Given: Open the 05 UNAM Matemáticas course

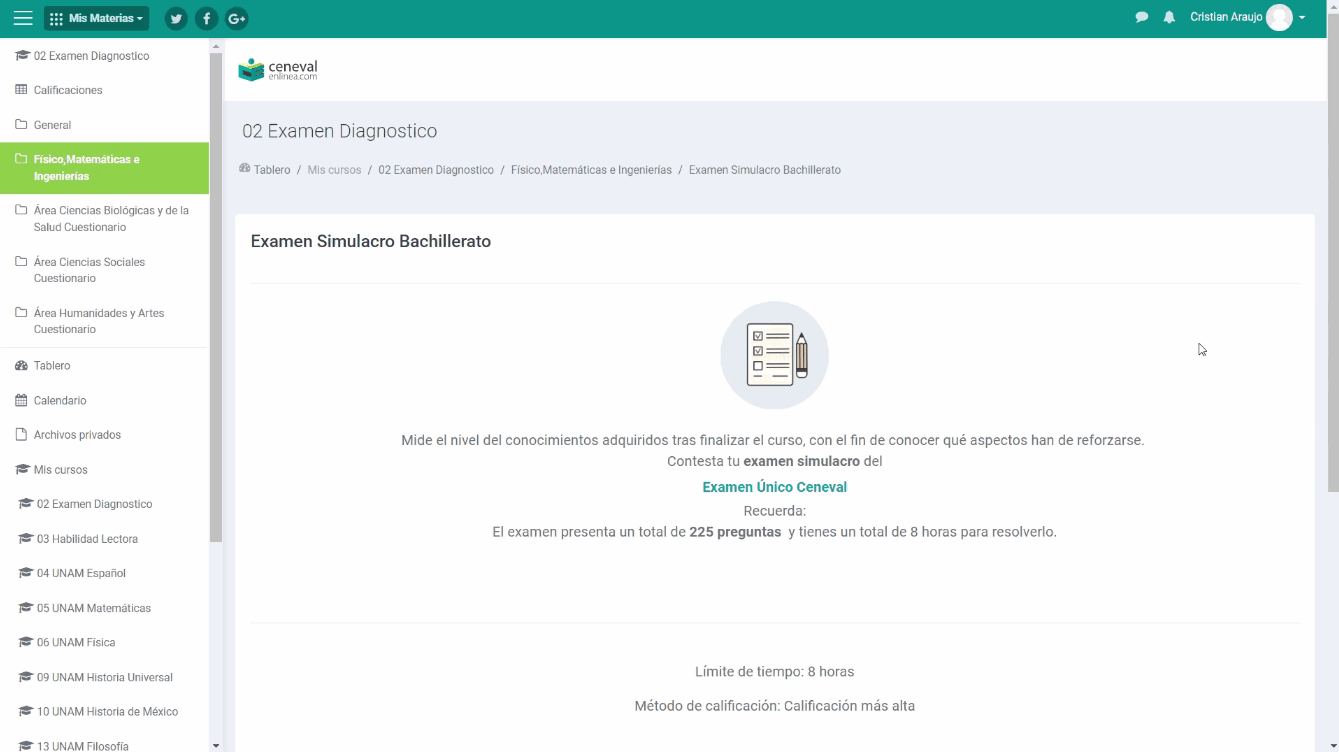Looking at the screenshot, I should click(94, 608).
